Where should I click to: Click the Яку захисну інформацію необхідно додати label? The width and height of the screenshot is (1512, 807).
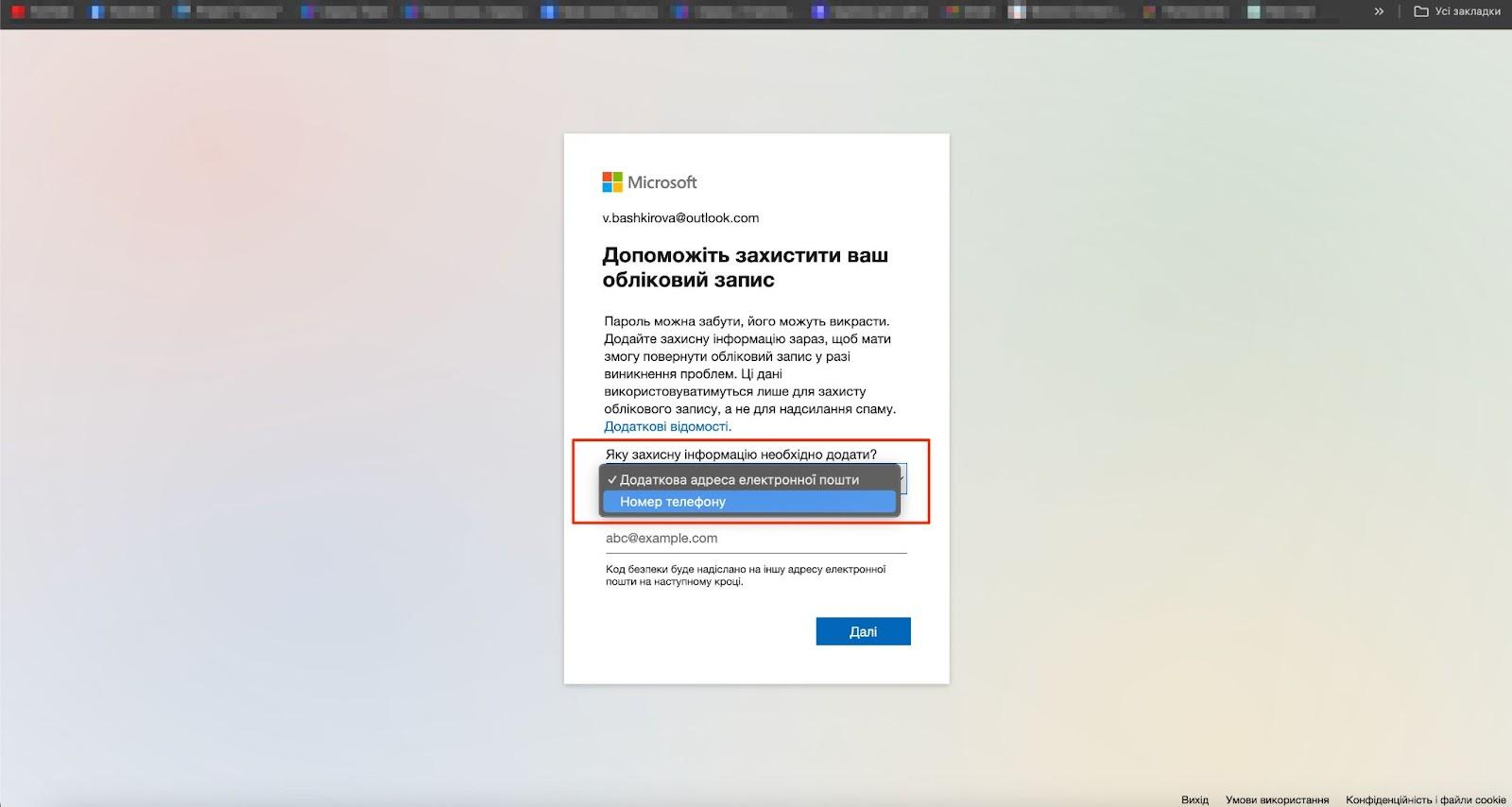[x=741, y=455]
